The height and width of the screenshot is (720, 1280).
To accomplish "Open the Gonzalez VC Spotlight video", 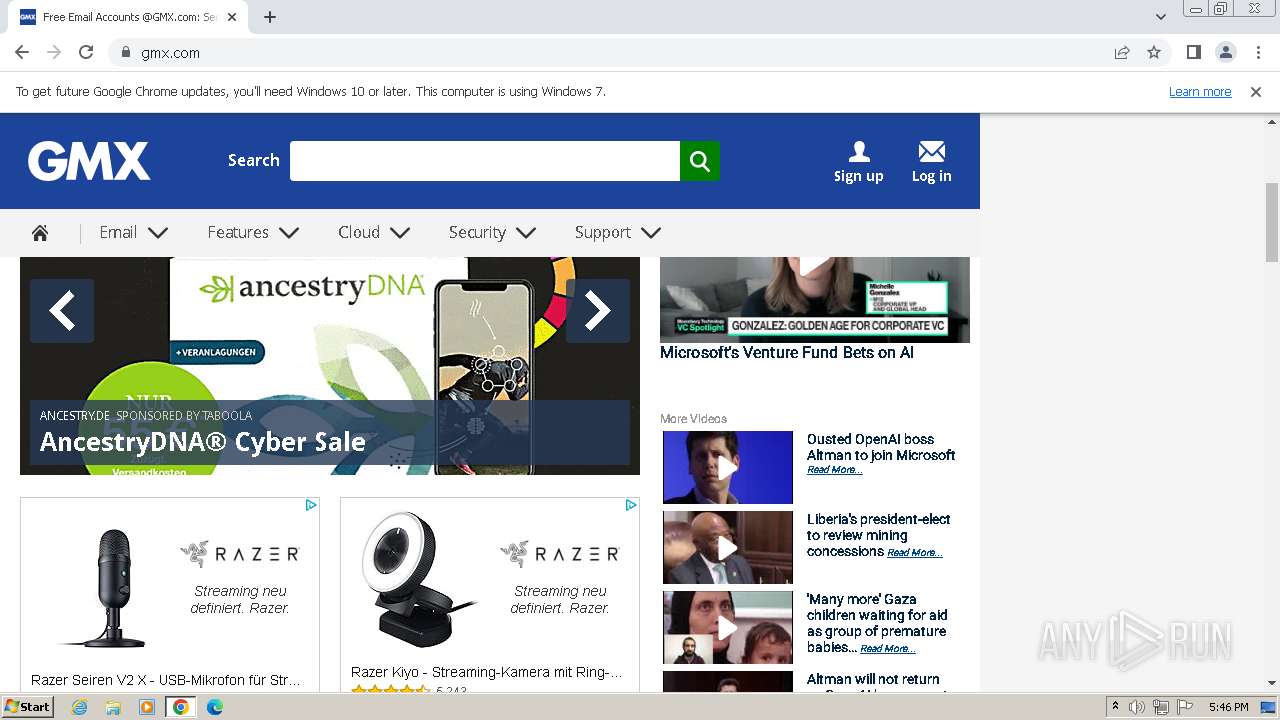I will (815, 299).
